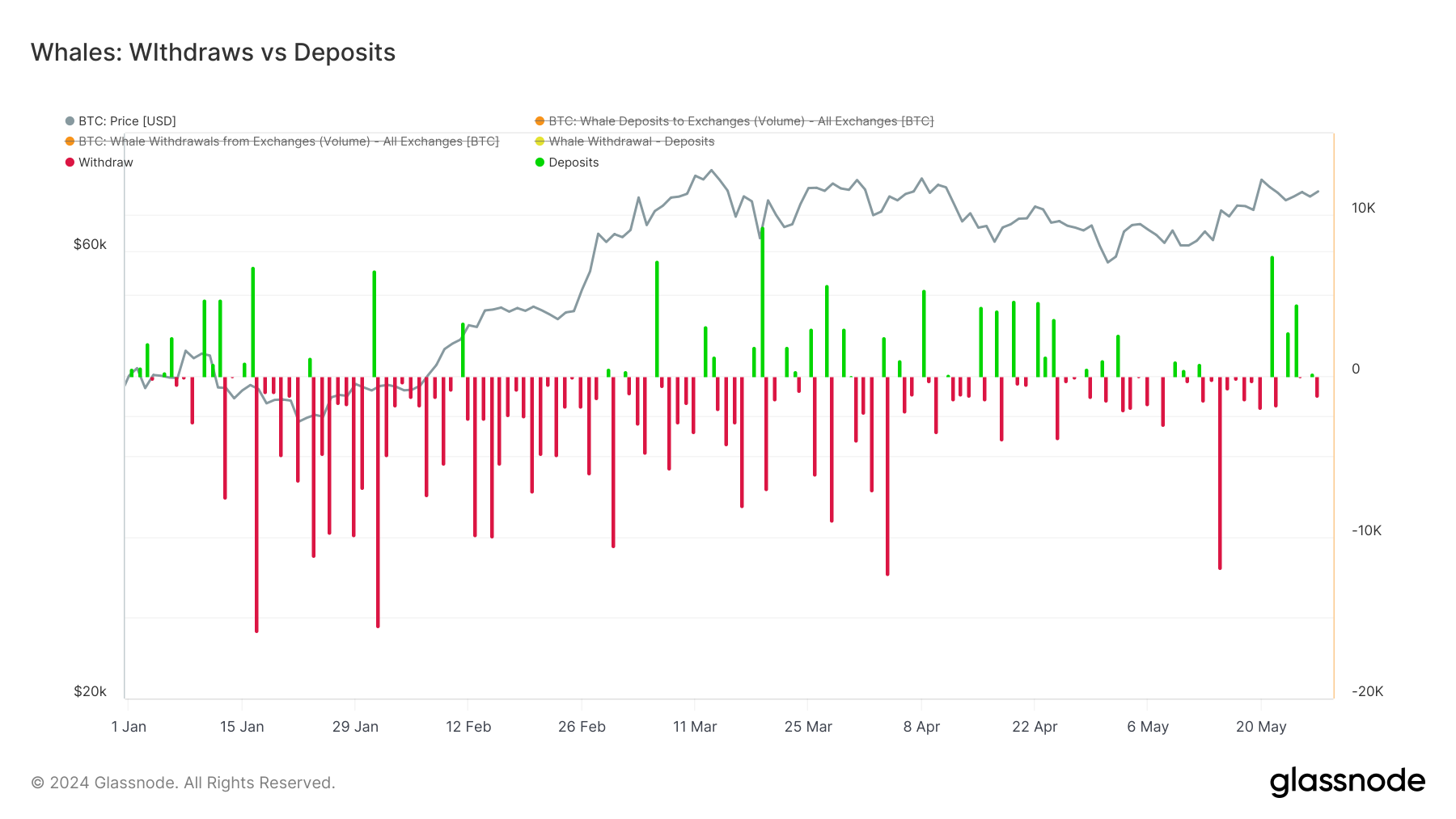The height and width of the screenshot is (819, 1456).
Task: Click the yellow Whale Withdrawal - Deposits dot
Action: [539, 141]
